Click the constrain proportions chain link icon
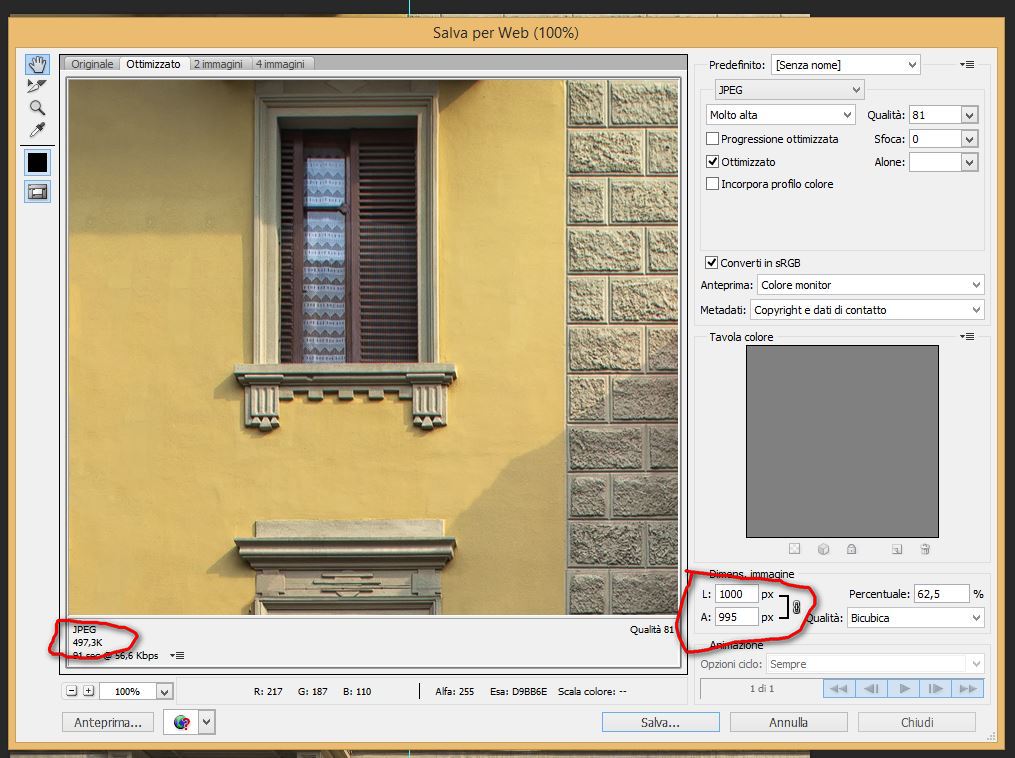 pyautogui.click(x=796, y=606)
